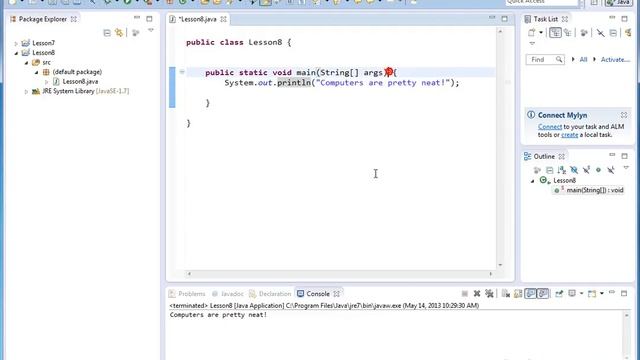Viewport: 640px width, 360px height.
Task: Select JRE System Library entry
Action: coord(85,91)
